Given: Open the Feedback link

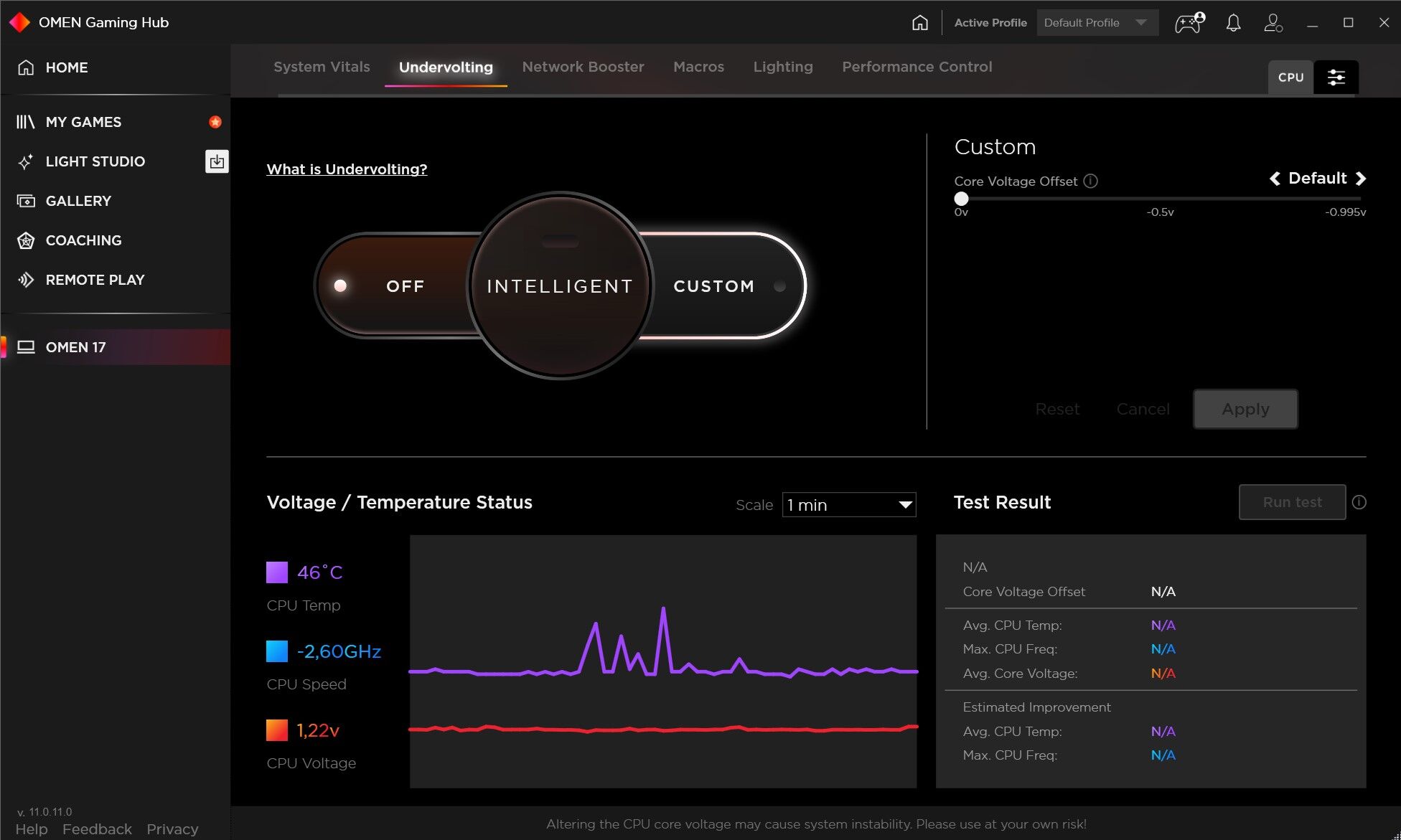Looking at the screenshot, I should 97,829.
